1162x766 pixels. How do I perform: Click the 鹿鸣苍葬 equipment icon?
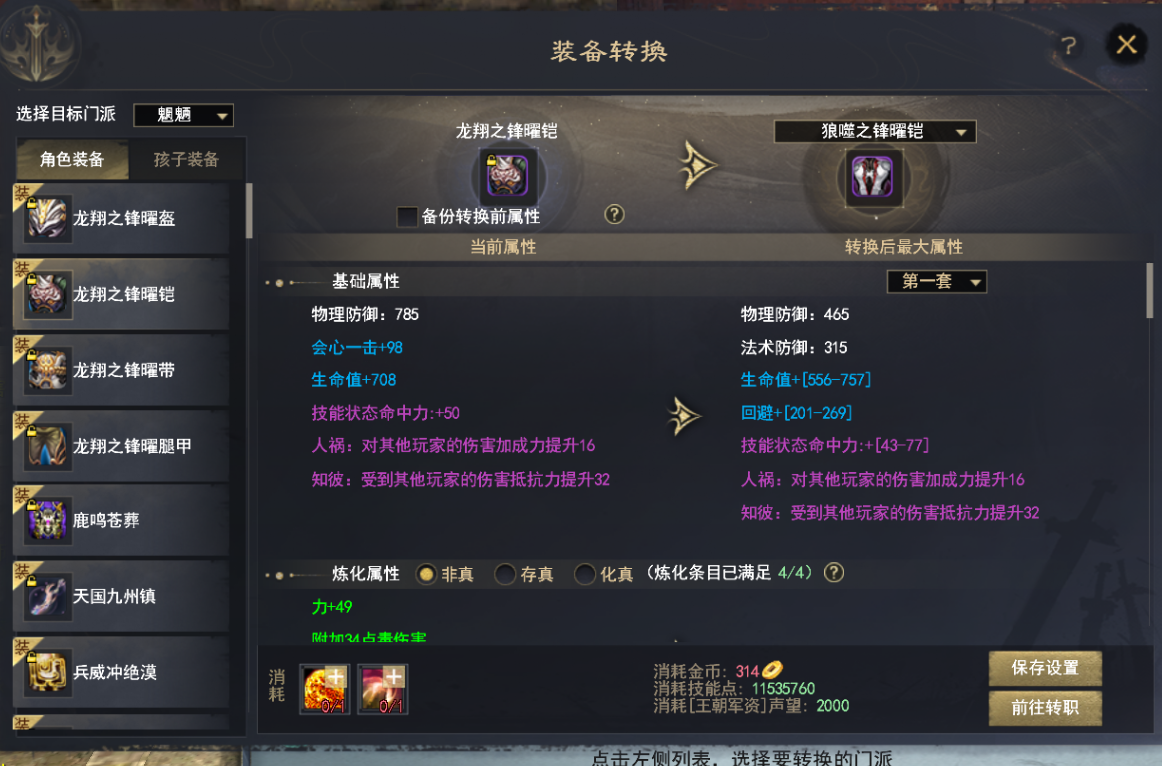[47, 521]
